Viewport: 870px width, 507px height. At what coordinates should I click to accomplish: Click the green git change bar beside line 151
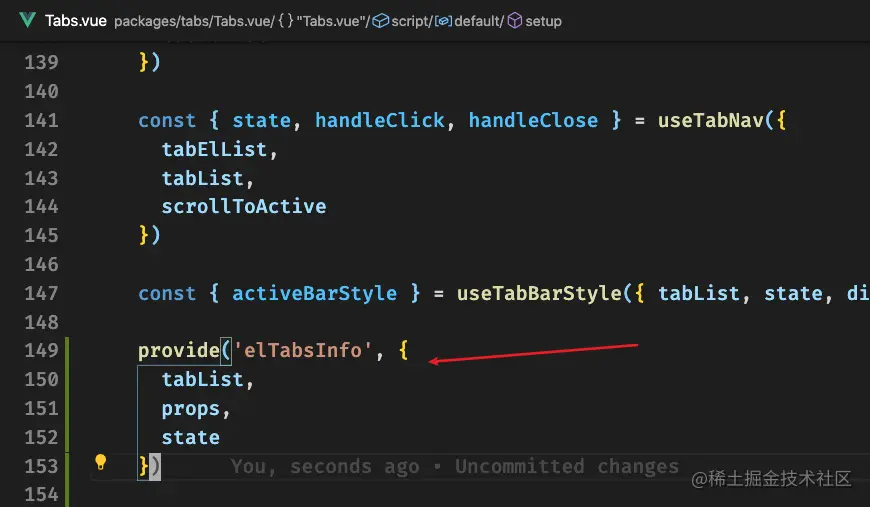[x=68, y=409]
